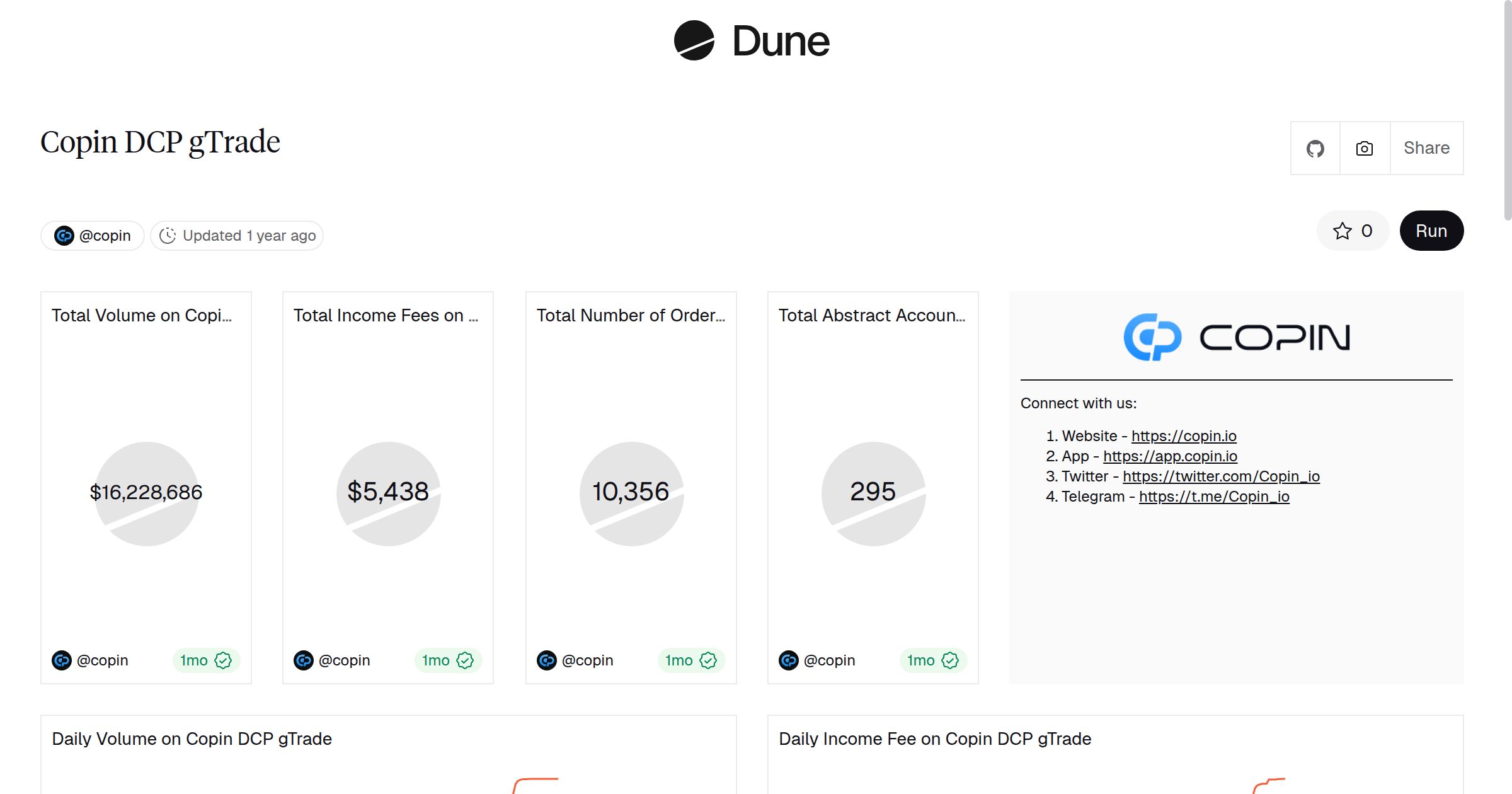Screen dimensions: 1512x794
Task: Click the Updated 1 year ago badge
Action: click(237, 236)
